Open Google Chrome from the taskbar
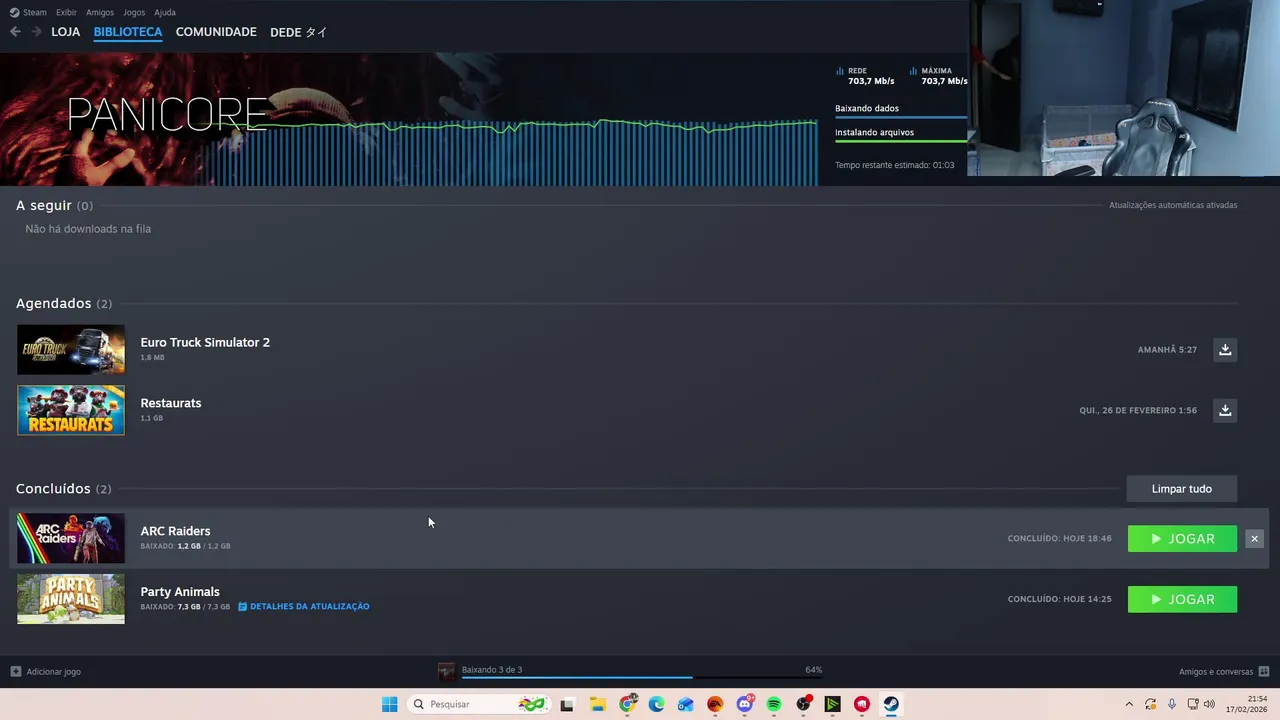 [x=627, y=704]
